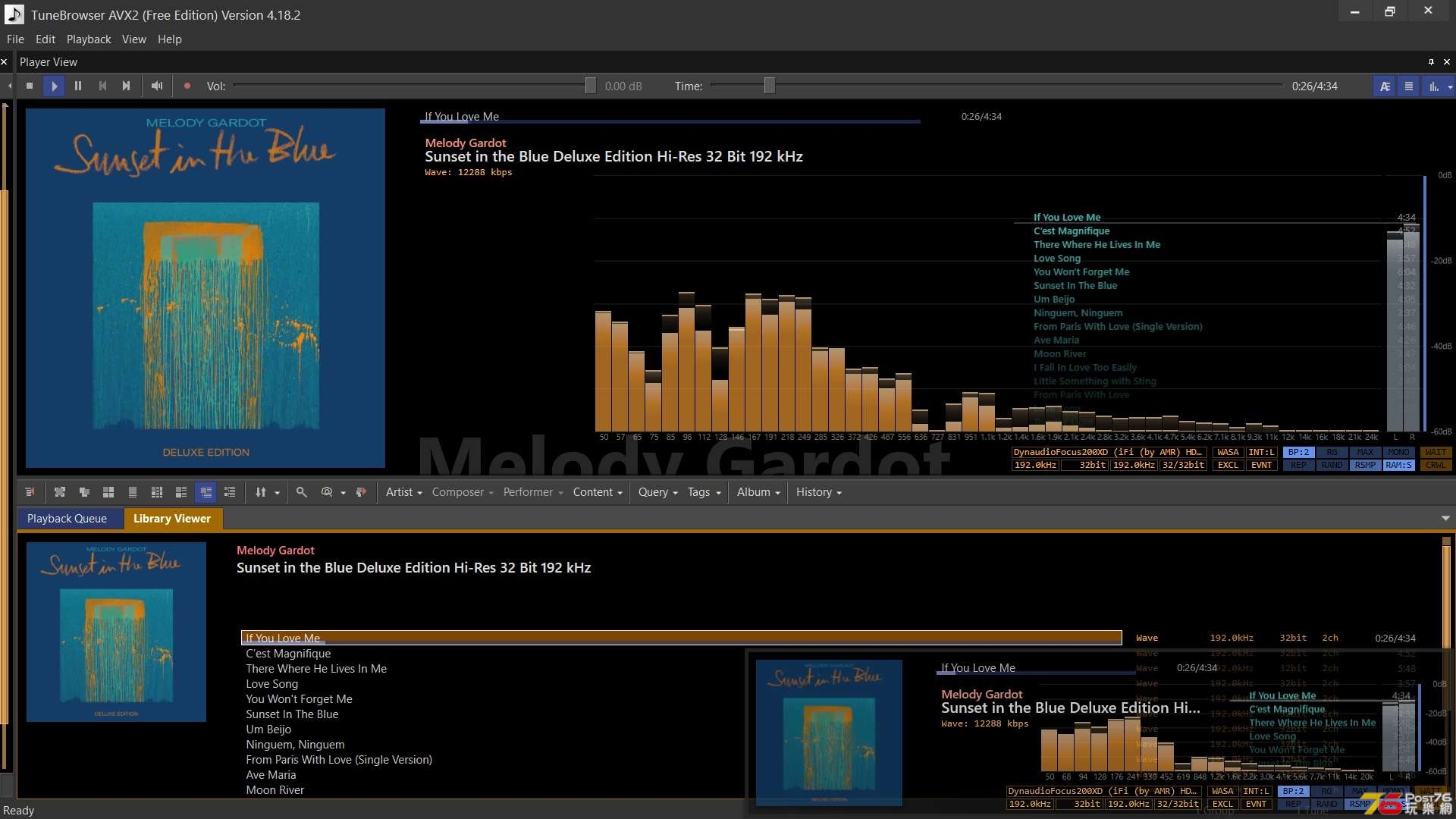Toggle the track list display icon

click(1409, 86)
